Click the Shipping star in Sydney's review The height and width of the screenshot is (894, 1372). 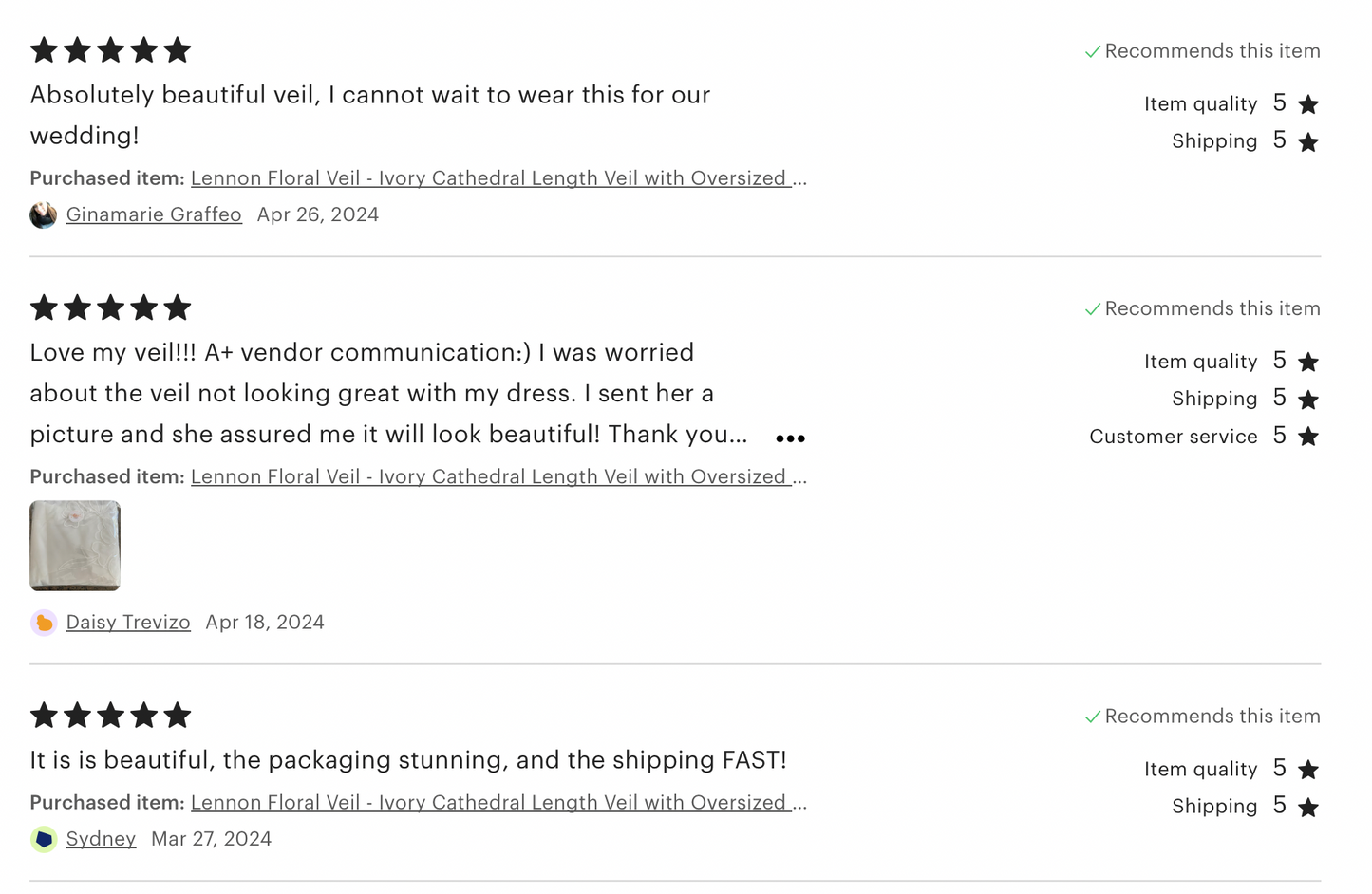pyautogui.click(x=1307, y=807)
